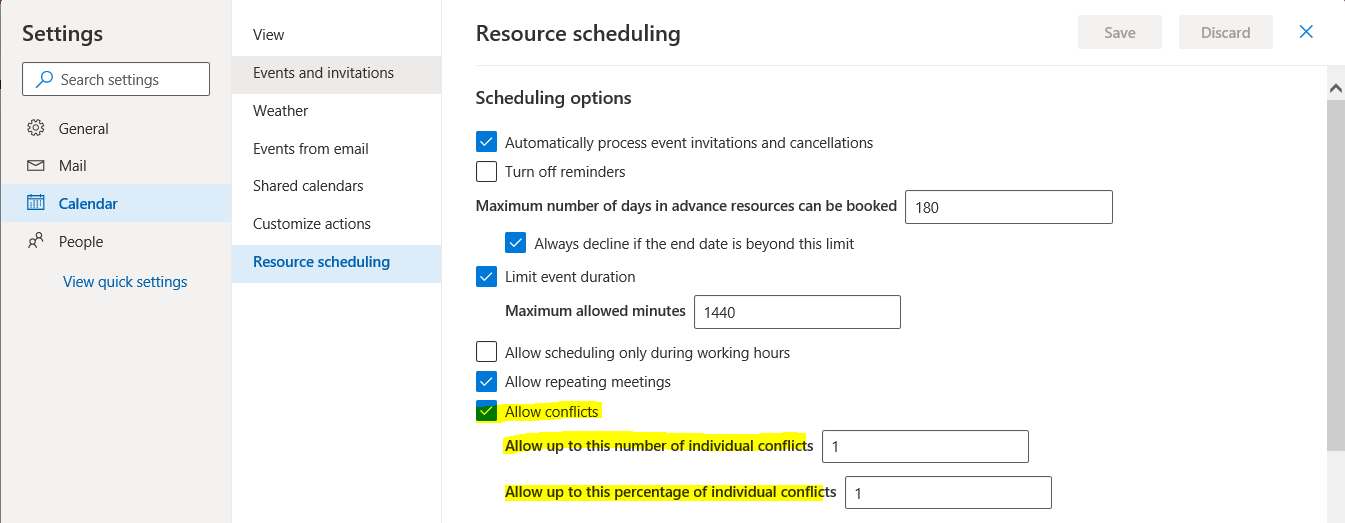Click the Mail envelope icon
Screen dimensions: 1345x523
[x=36, y=166]
